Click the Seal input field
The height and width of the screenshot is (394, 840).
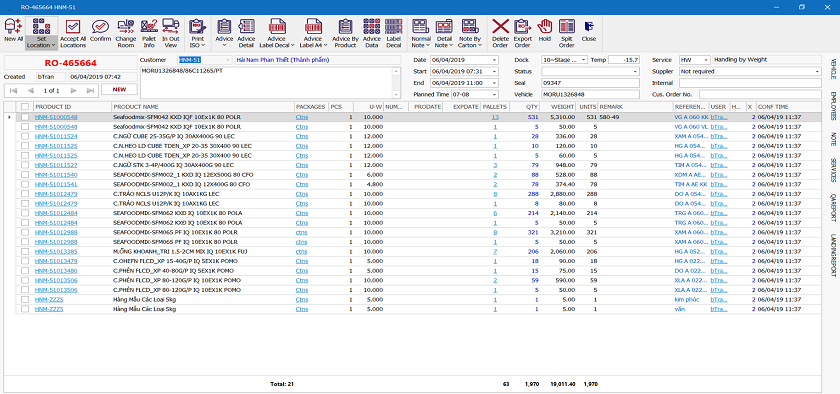point(590,83)
